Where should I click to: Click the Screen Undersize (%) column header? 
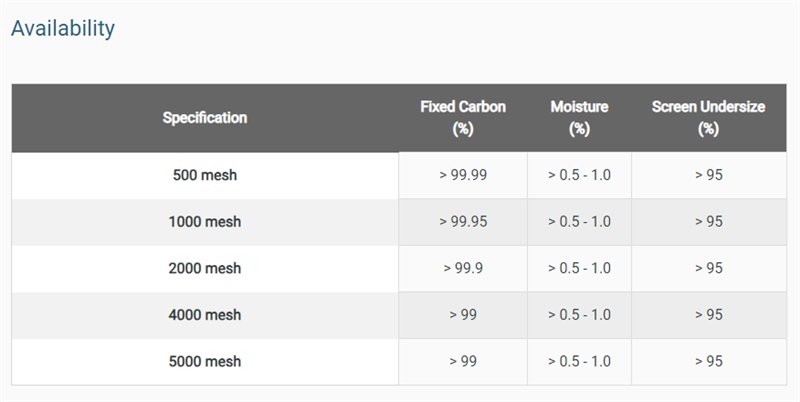tap(708, 118)
